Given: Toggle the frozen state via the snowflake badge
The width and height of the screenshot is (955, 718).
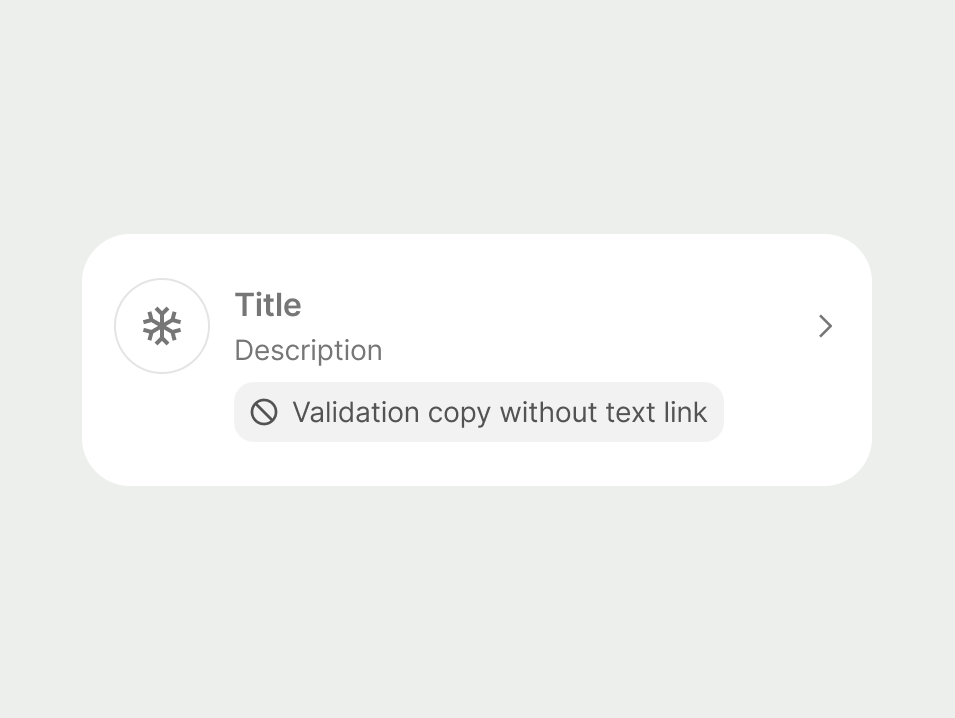Looking at the screenshot, I should (162, 326).
